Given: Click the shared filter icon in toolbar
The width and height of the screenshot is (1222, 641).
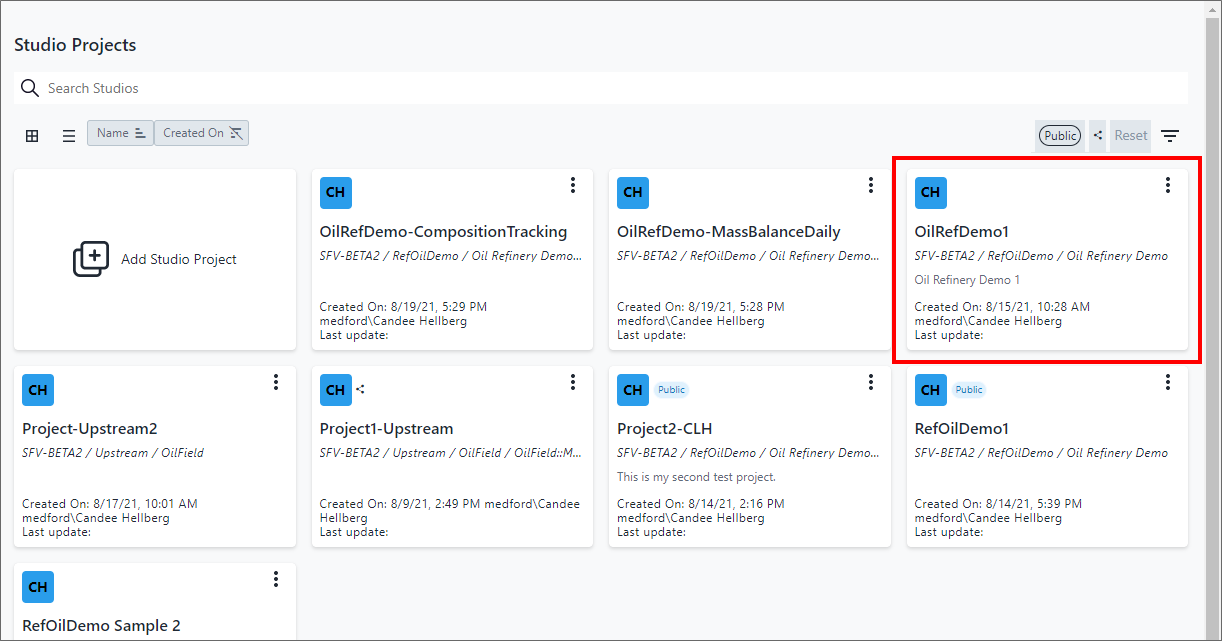Looking at the screenshot, I should [1098, 136].
